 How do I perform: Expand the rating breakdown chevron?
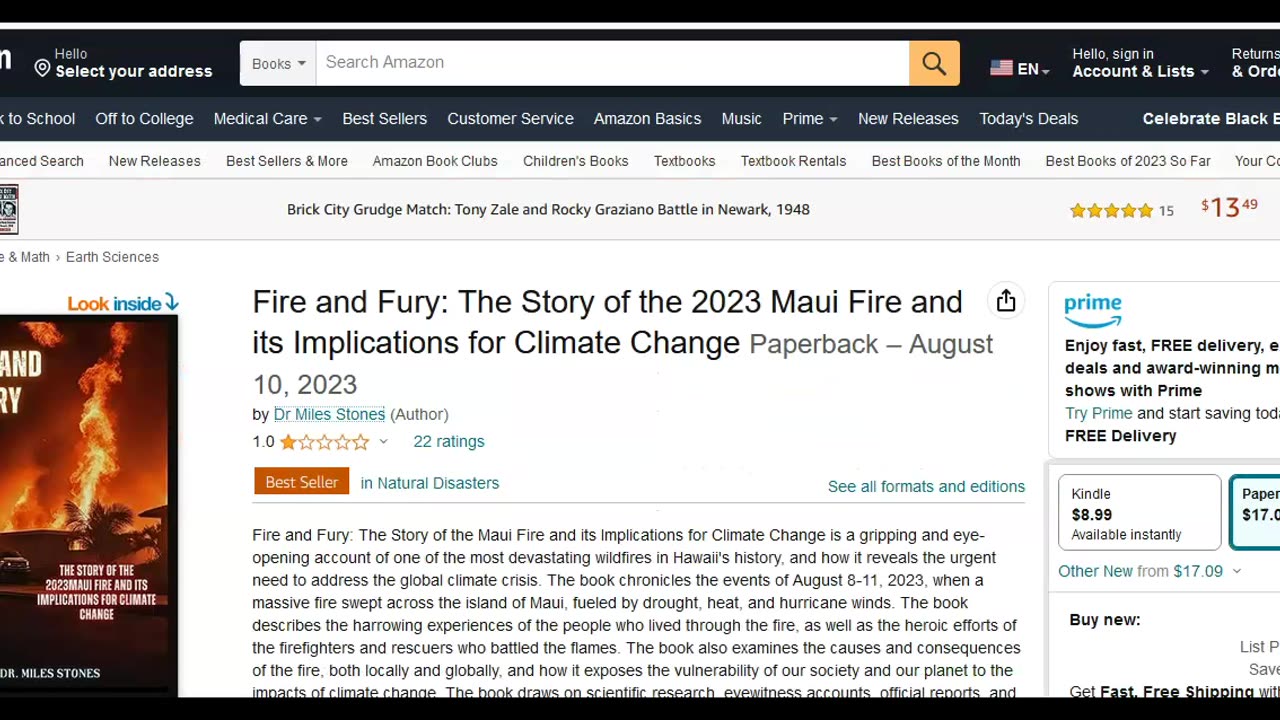(x=383, y=442)
